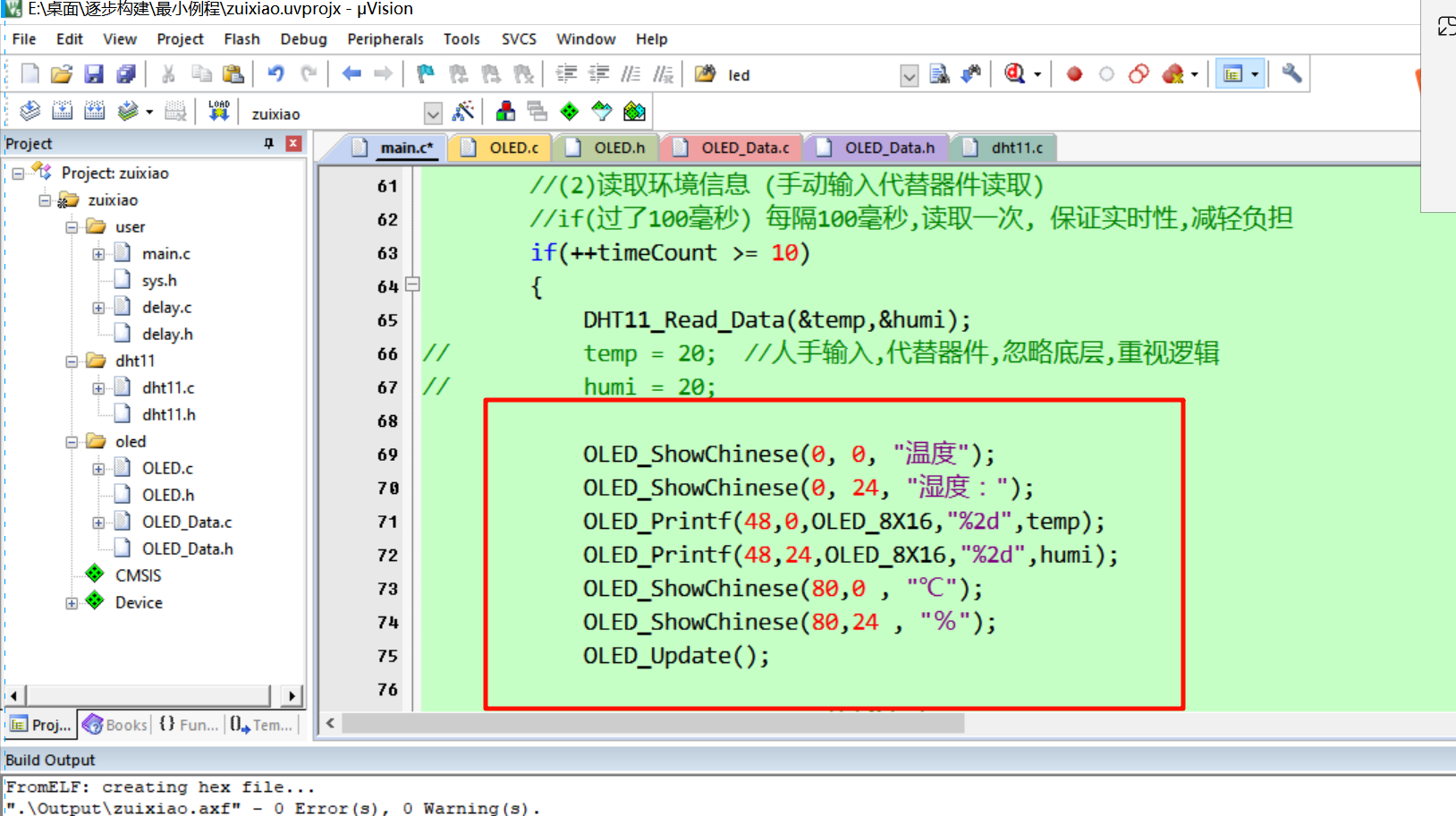Screen dimensions: 1456x816
Task: Comment selection icon
Action: click(x=631, y=74)
